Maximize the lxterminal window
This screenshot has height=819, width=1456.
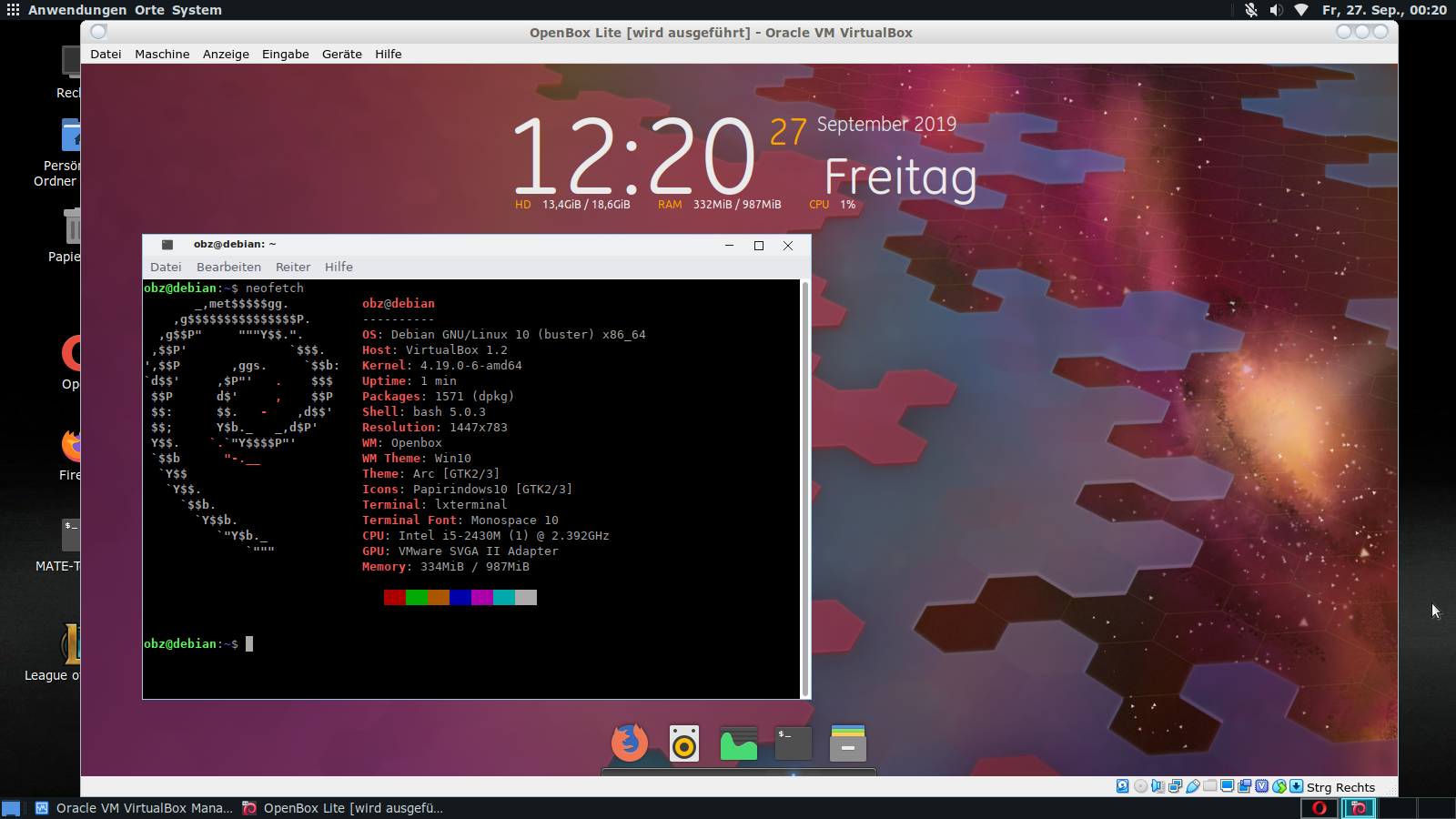pyautogui.click(x=759, y=245)
